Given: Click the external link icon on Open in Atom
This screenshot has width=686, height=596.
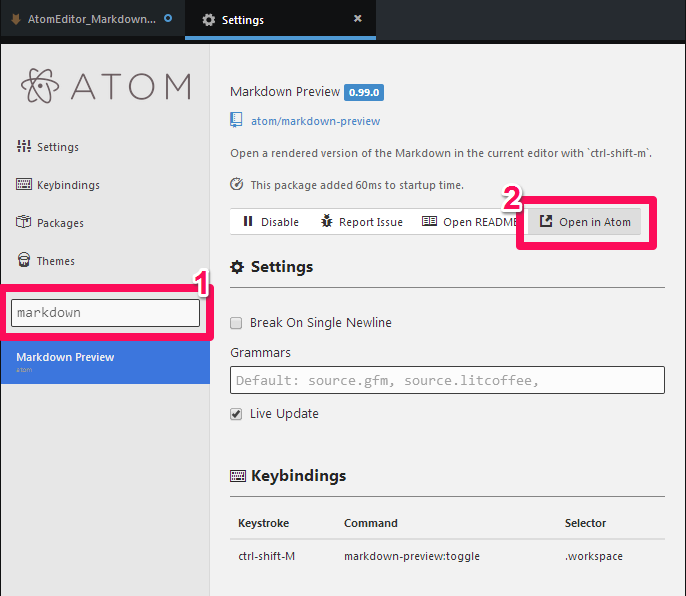Looking at the screenshot, I should [x=546, y=221].
